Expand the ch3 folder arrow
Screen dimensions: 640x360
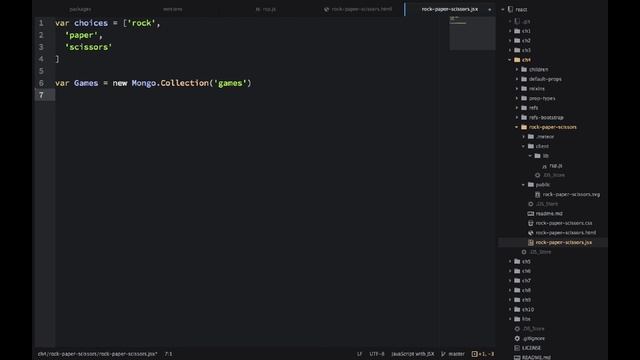(x=510, y=50)
